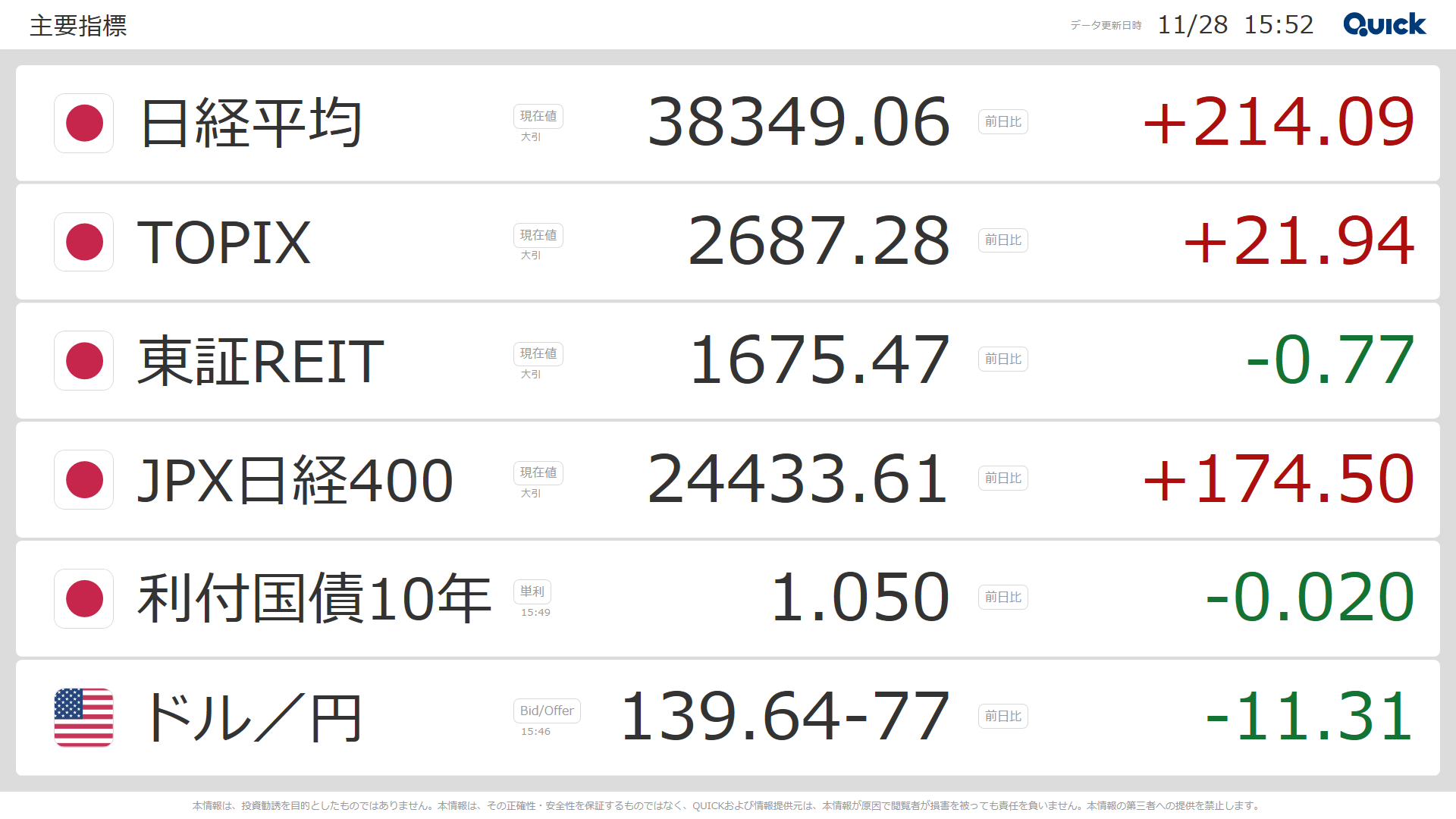Click the TOPIX change value +21.94
Viewport: 1456px width, 819px height.
(1299, 241)
